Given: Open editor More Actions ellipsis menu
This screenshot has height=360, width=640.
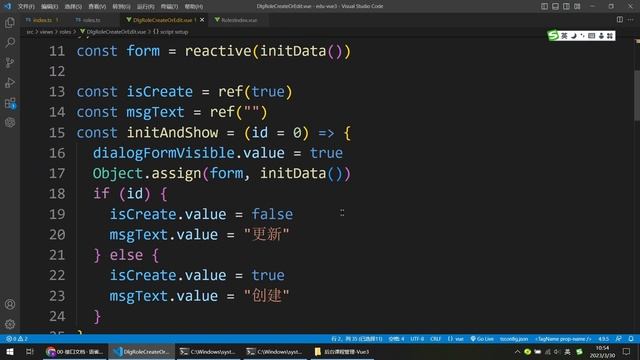Looking at the screenshot, I should [x=631, y=20].
